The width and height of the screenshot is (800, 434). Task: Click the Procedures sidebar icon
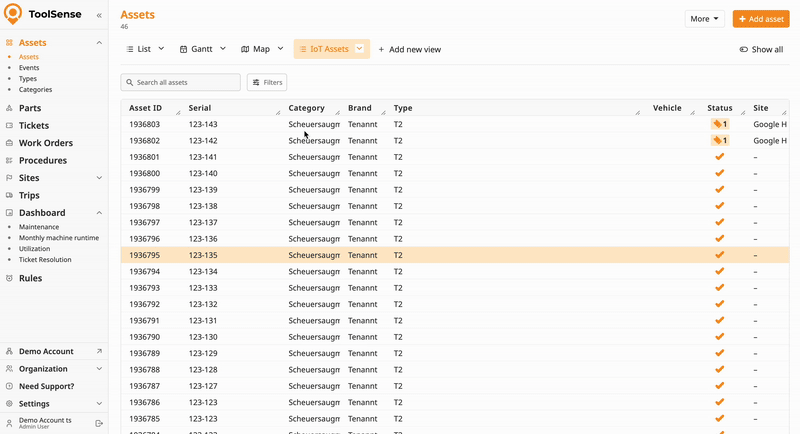point(9,160)
